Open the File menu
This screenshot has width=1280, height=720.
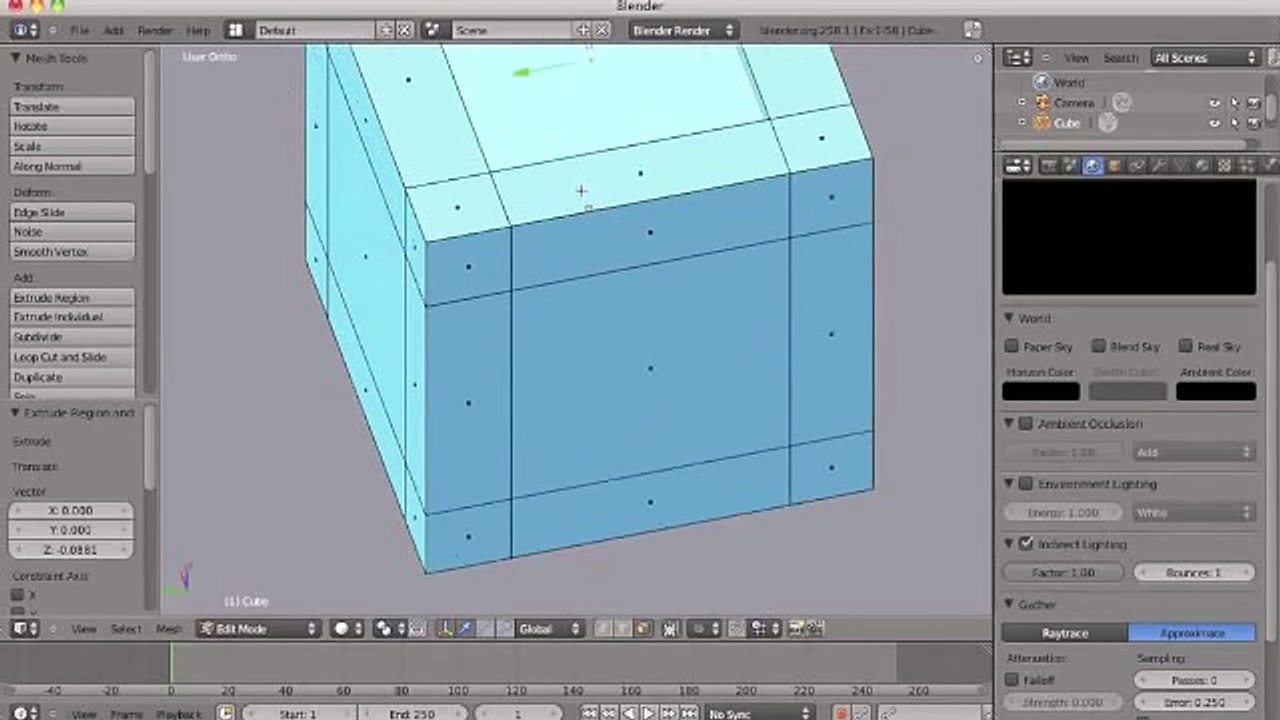pos(79,31)
